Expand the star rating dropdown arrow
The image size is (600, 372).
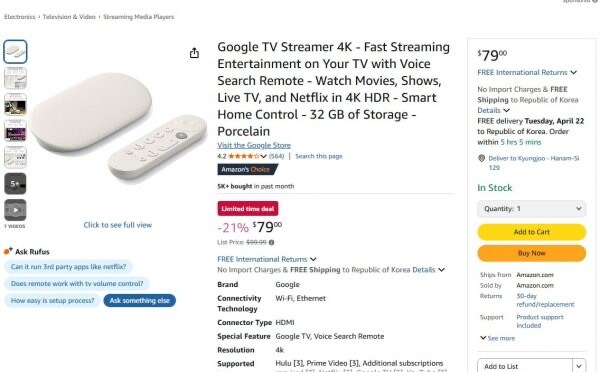pyautogui.click(x=263, y=156)
